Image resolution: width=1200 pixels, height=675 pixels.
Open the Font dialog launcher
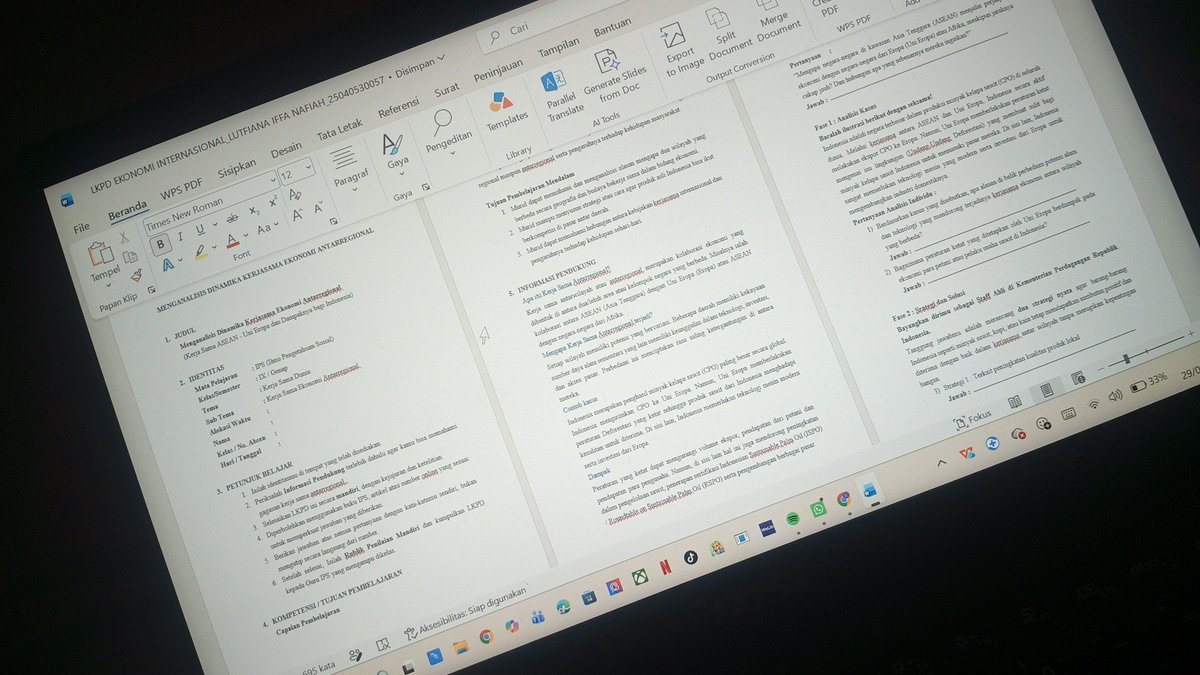pyautogui.click(x=333, y=221)
